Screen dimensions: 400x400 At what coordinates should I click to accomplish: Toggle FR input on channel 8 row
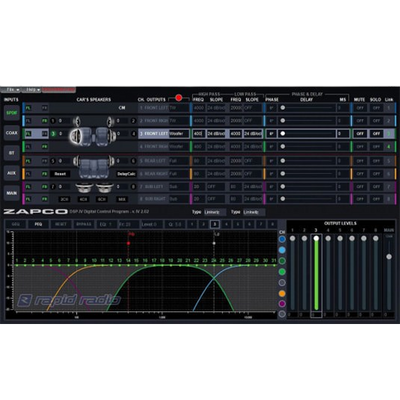pyautogui.click(x=44, y=199)
